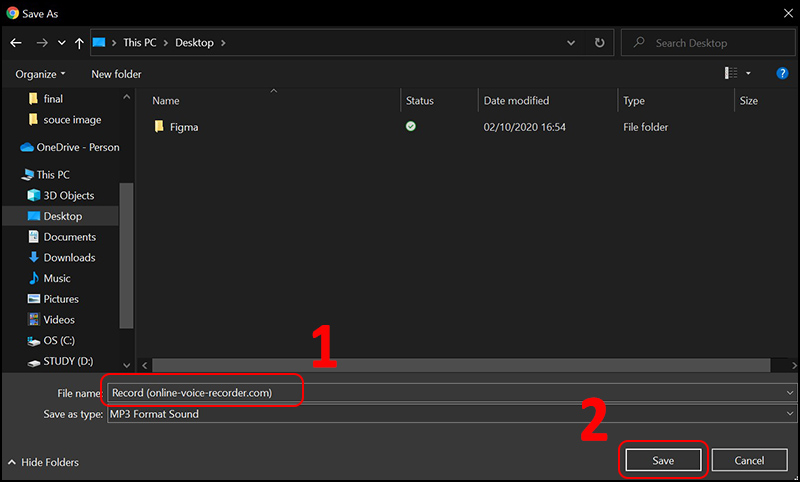Click the Videos film icon

click(34, 320)
